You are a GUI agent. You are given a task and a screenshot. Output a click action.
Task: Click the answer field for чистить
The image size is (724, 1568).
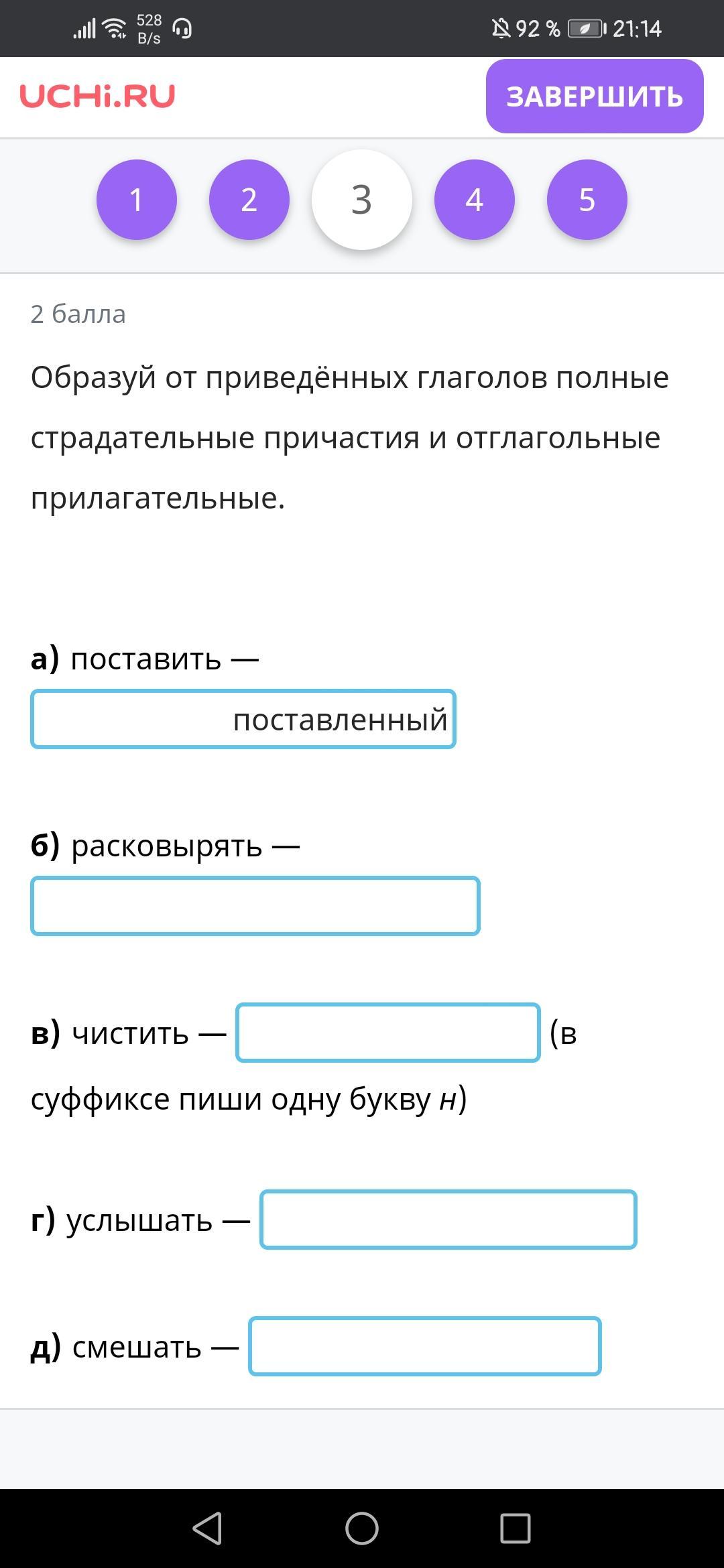point(388,1033)
